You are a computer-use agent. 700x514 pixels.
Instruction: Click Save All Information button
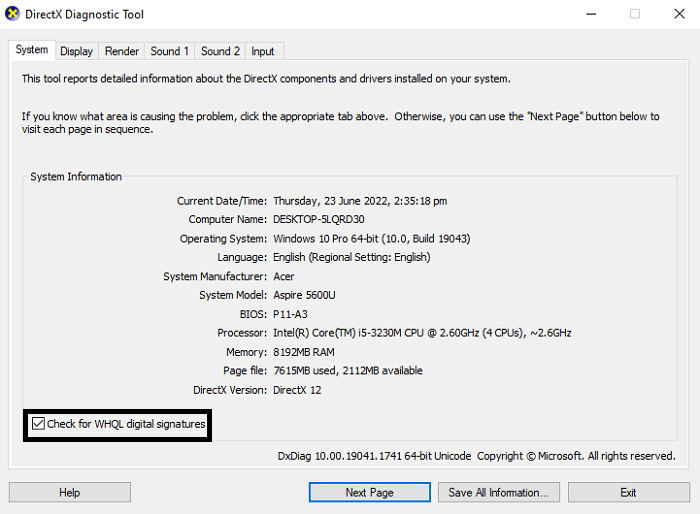pos(499,492)
